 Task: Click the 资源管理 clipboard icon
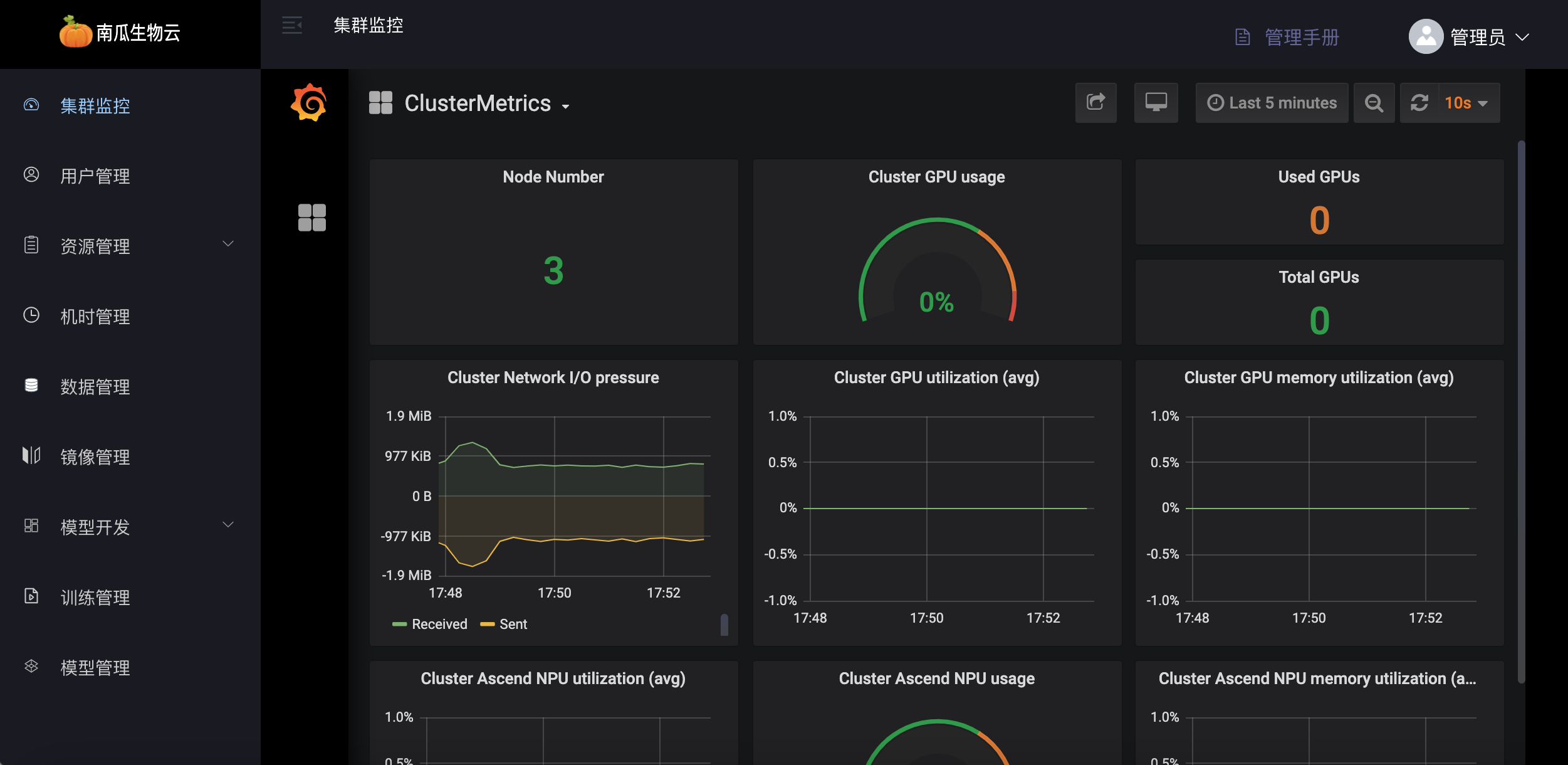point(31,245)
